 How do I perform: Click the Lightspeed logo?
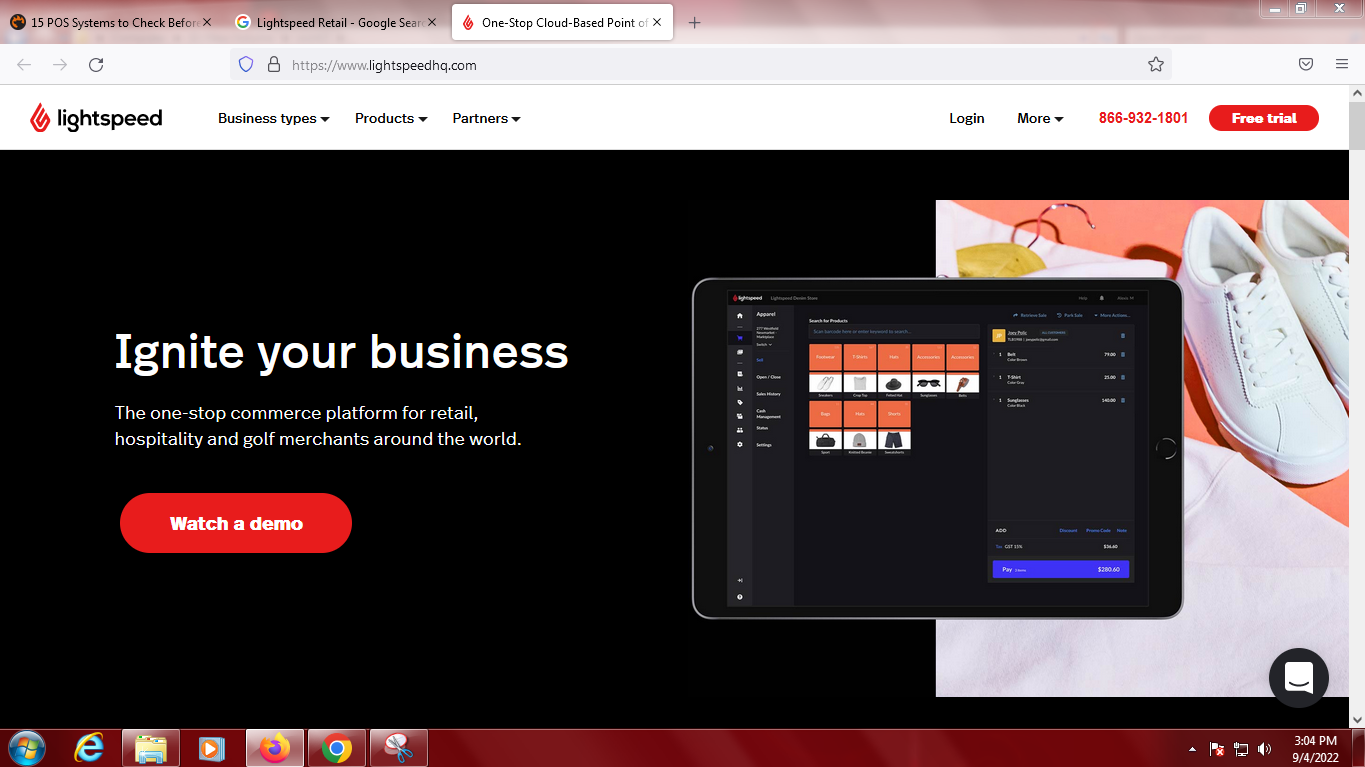point(96,118)
